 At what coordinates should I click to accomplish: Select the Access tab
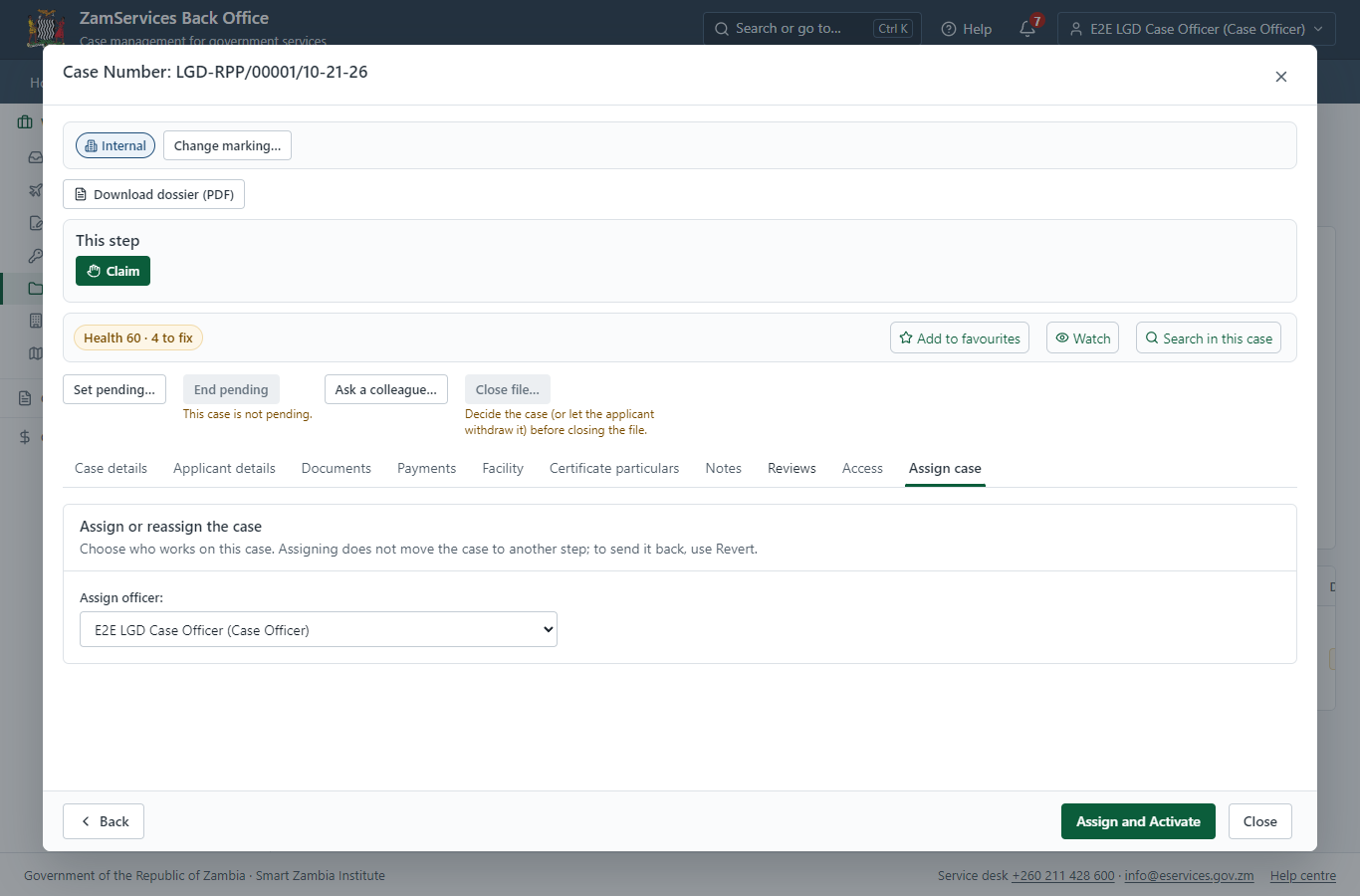[862, 468]
